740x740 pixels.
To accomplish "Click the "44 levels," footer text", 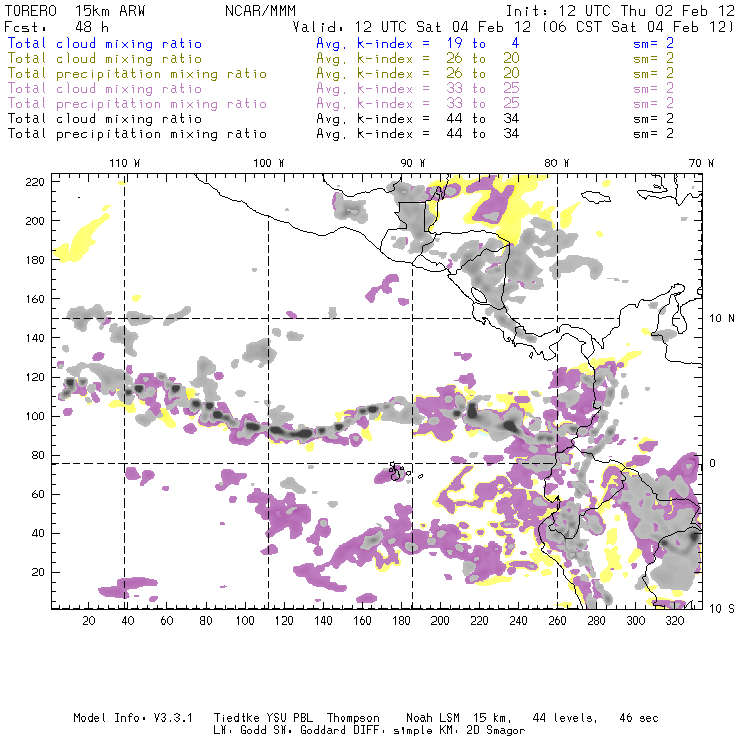I will 565,718.
